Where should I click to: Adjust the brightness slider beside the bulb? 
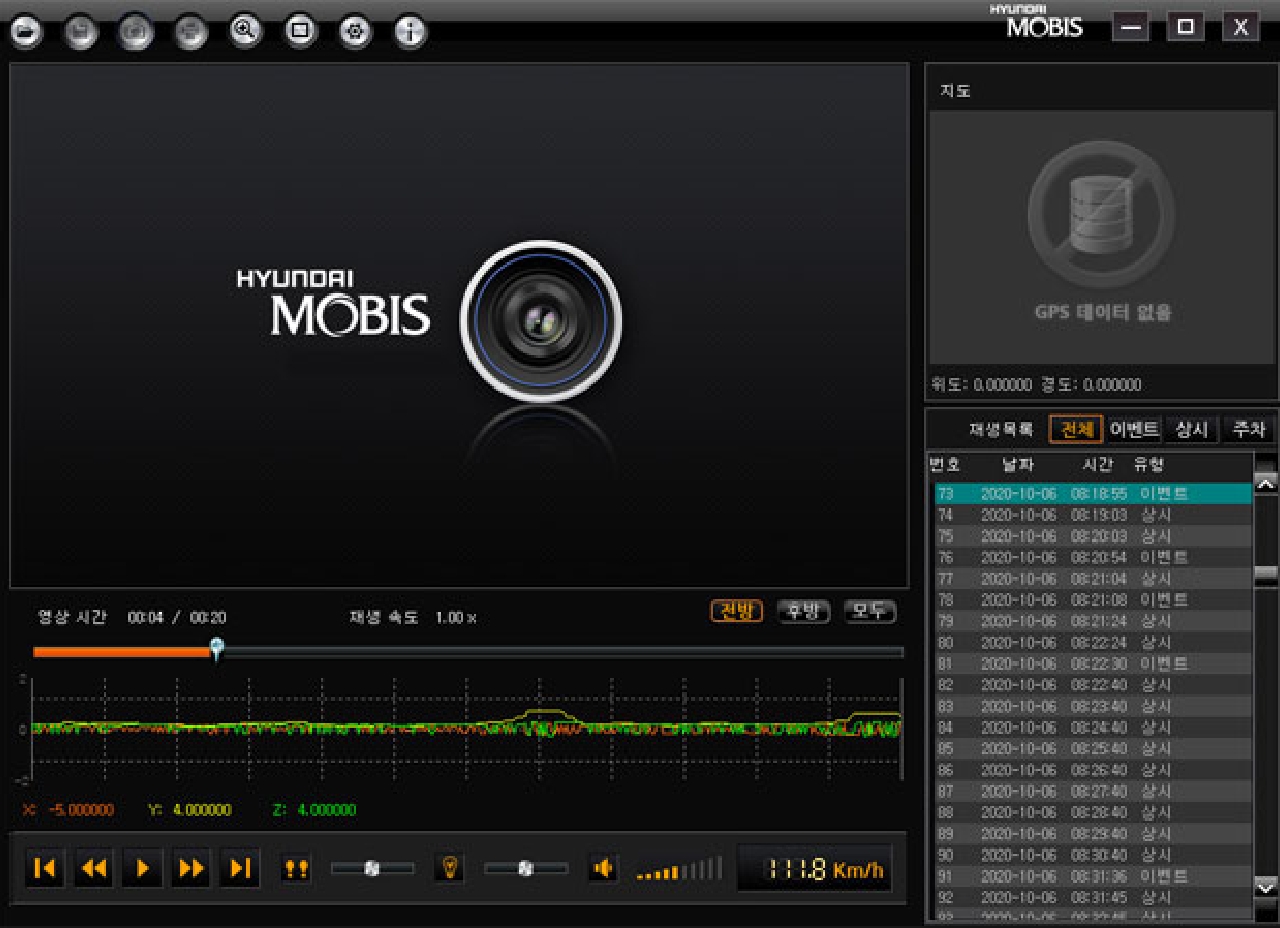[x=526, y=868]
